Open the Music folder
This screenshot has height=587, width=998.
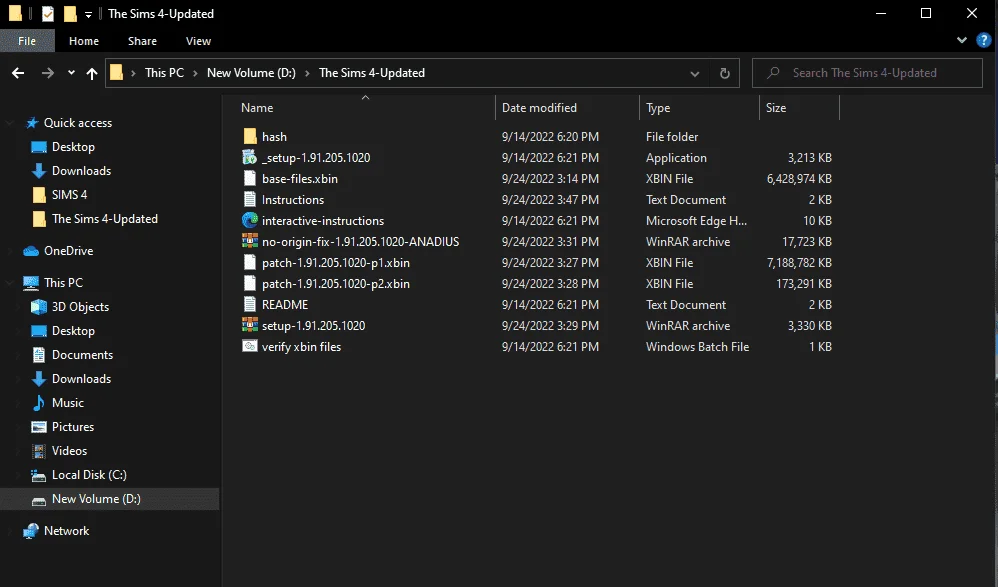(x=67, y=403)
